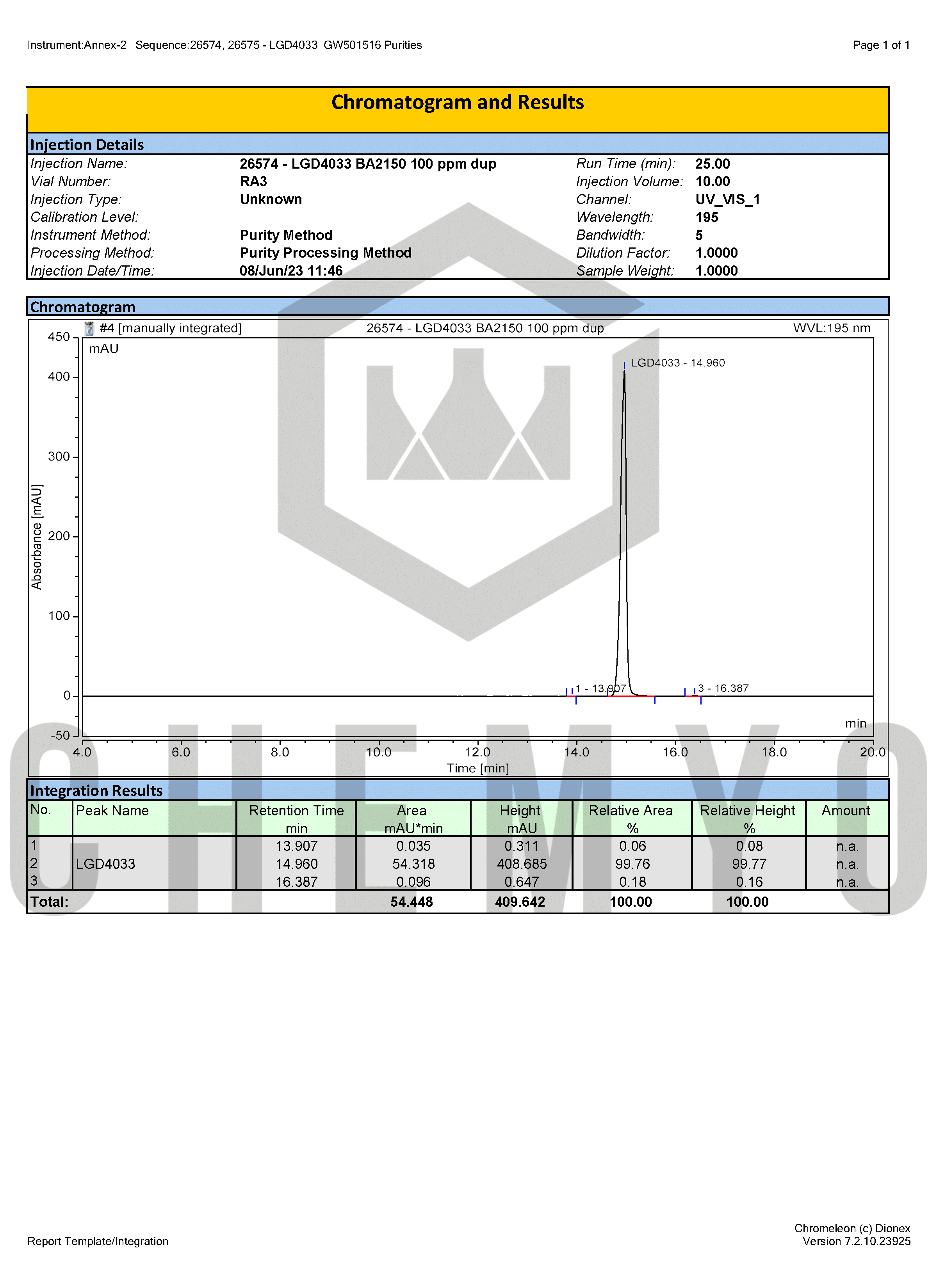Select the height cell '408.685'

[x=522, y=865]
